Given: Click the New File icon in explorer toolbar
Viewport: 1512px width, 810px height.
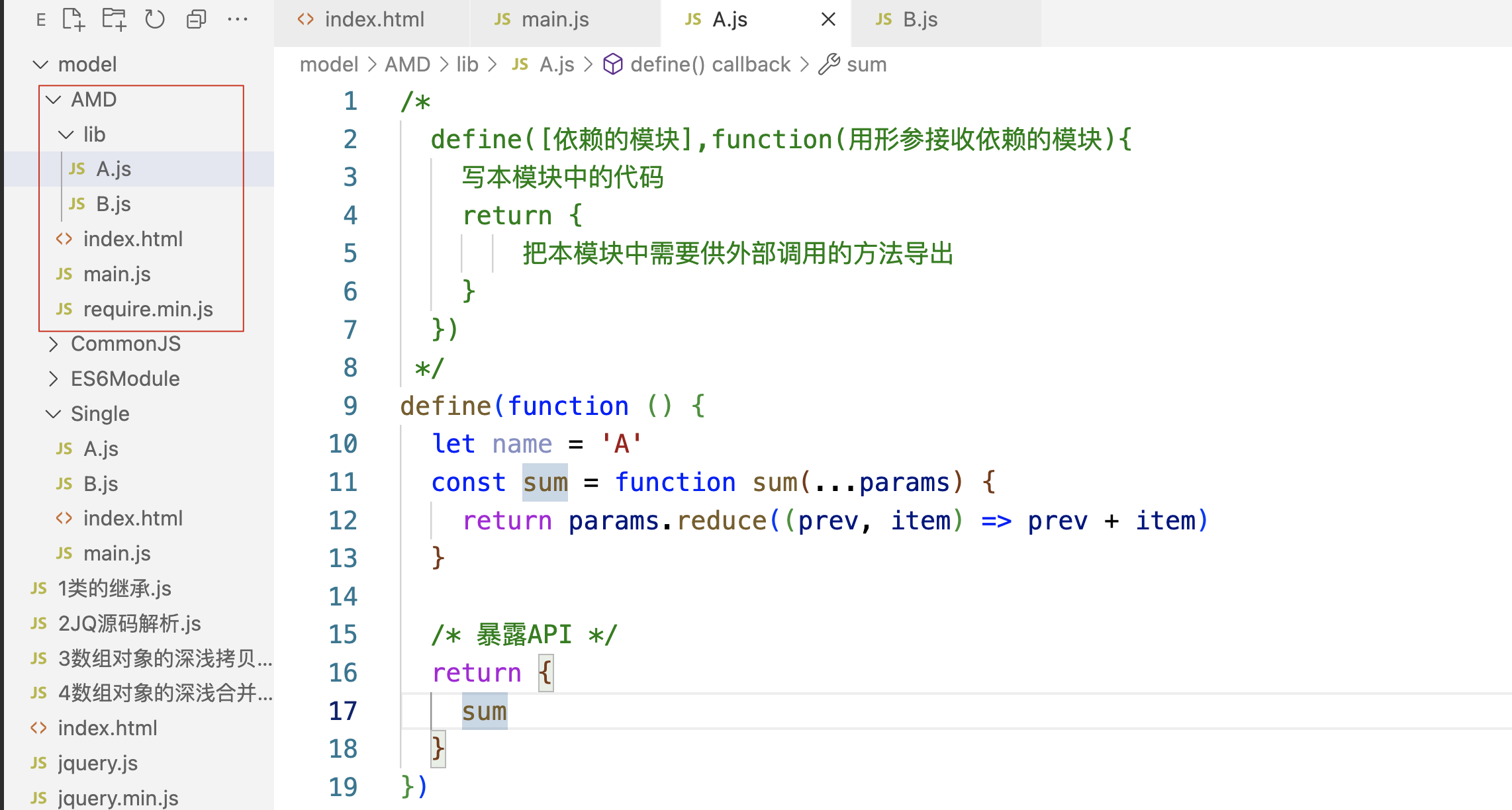Looking at the screenshot, I should point(73,20).
